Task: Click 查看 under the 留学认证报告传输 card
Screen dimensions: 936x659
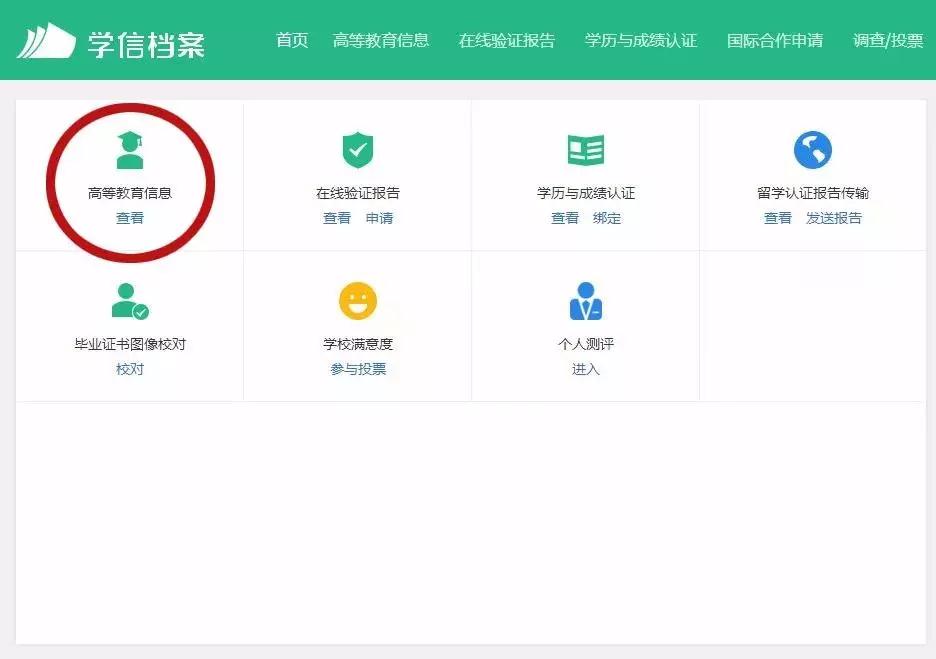Action: (778, 218)
